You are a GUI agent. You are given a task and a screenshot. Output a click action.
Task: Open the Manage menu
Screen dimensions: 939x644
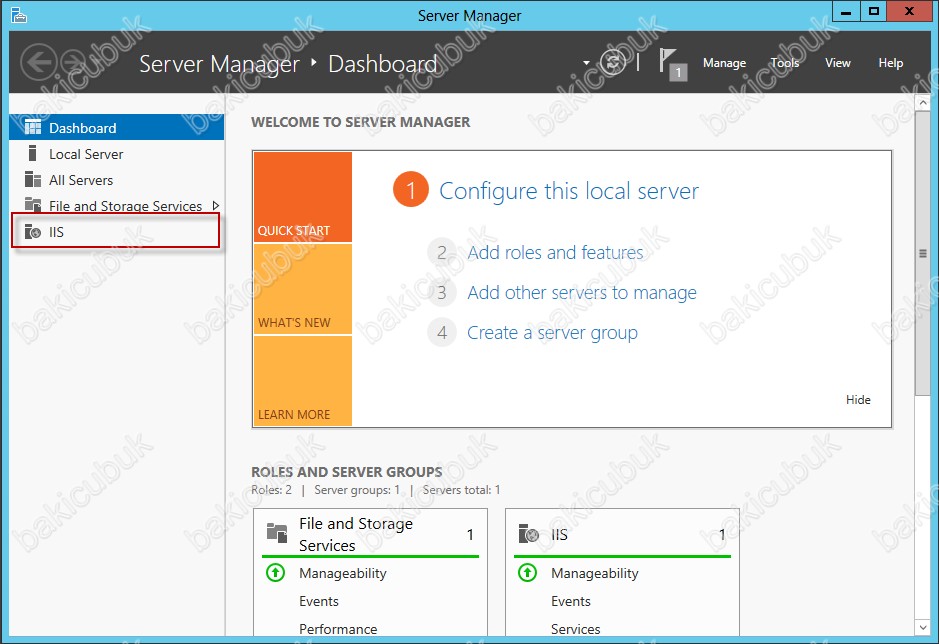[725, 63]
